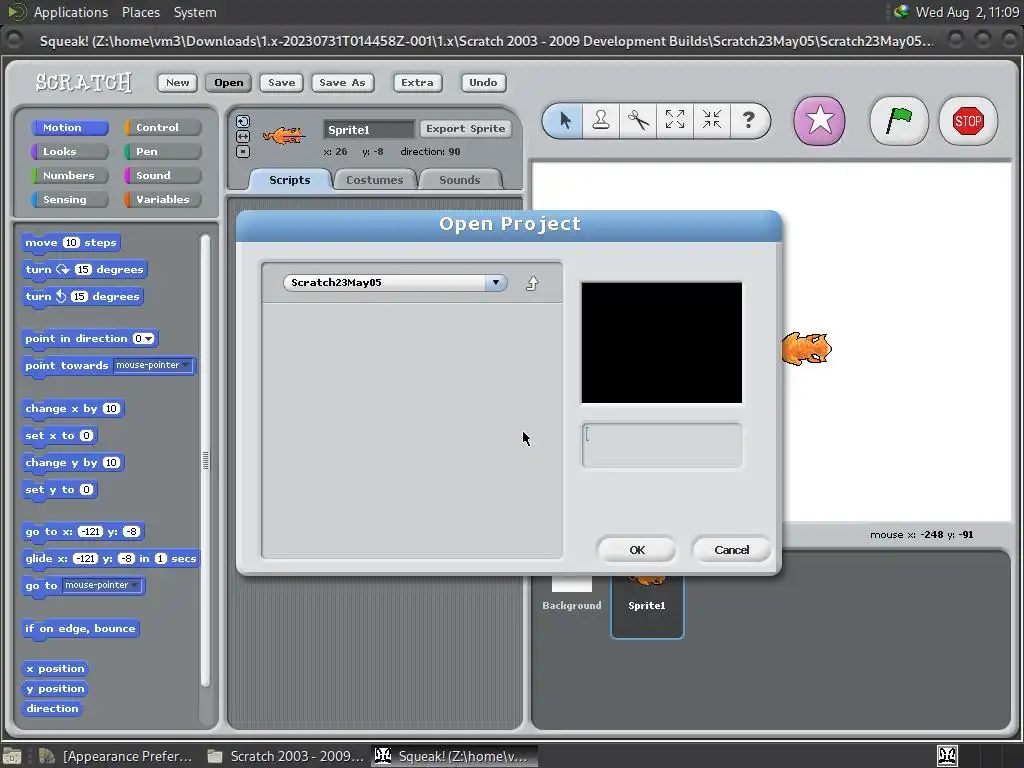Set rotation style to left-right flip
This screenshot has width=1024, height=768.
242,136
